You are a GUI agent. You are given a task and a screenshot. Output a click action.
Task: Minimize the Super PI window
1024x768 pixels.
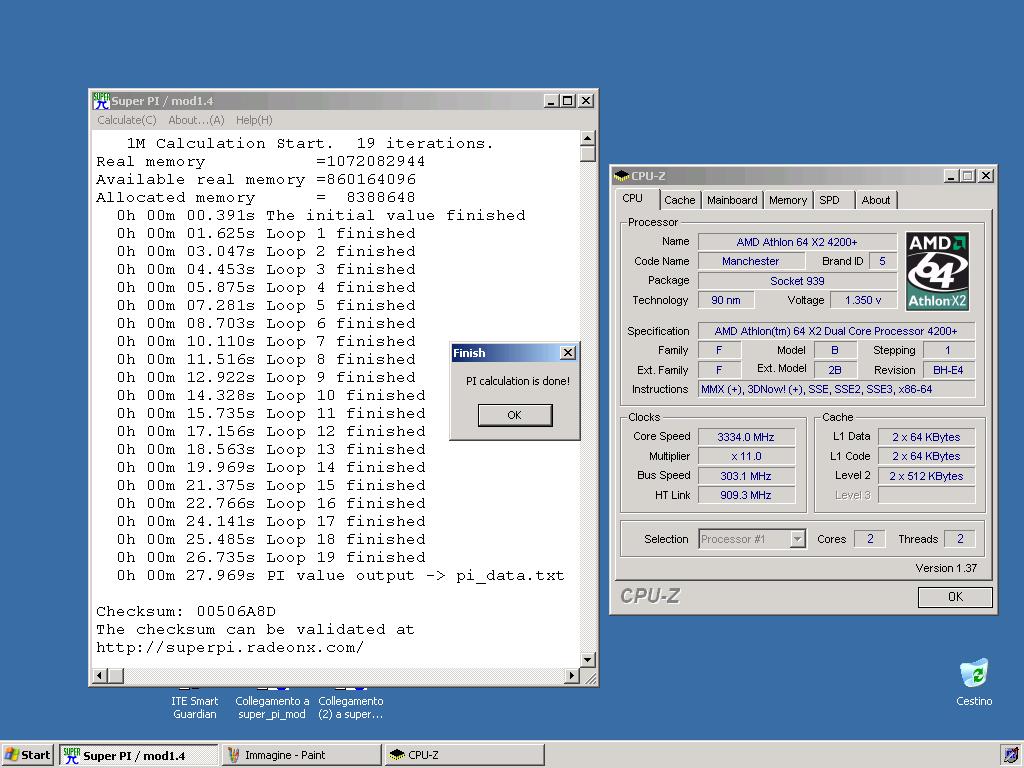[551, 101]
